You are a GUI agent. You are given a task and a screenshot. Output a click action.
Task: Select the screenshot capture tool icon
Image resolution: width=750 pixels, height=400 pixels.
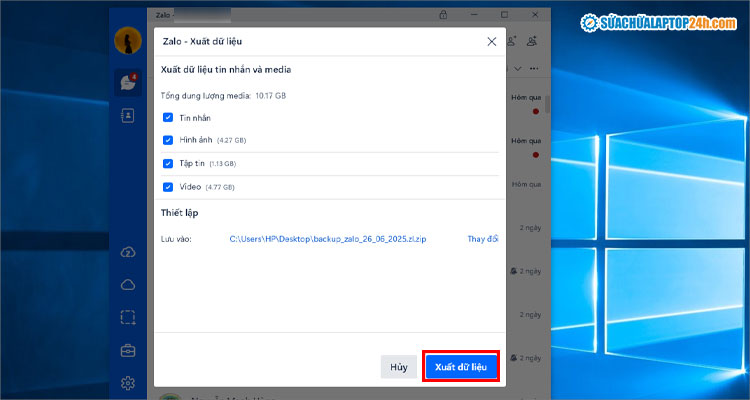pyautogui.click(x=127, y=317)
